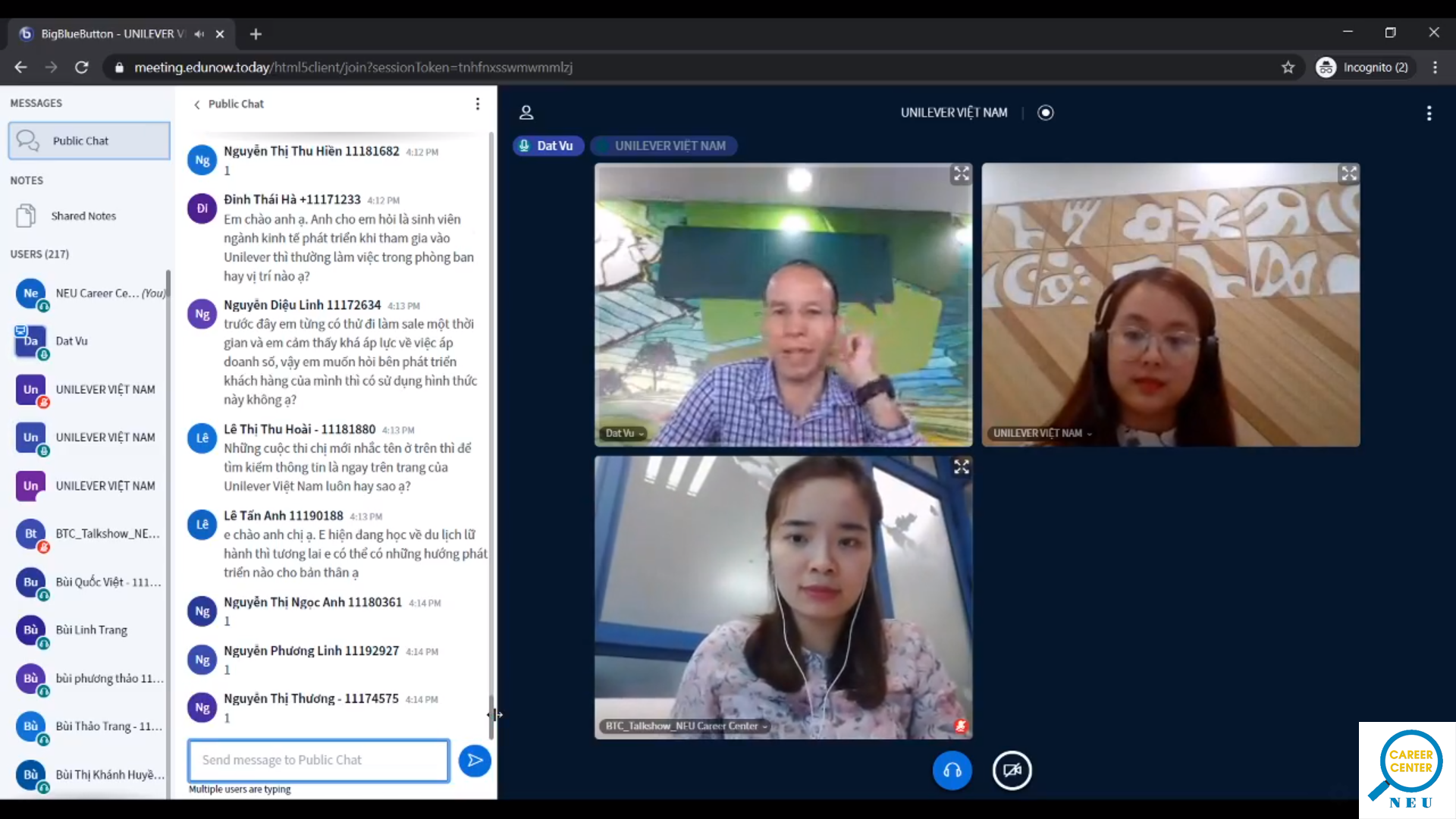
Task: Click Lê Thị Thu Hoài chat avatar
Action: pyautogui.click(x=202, y=438)
